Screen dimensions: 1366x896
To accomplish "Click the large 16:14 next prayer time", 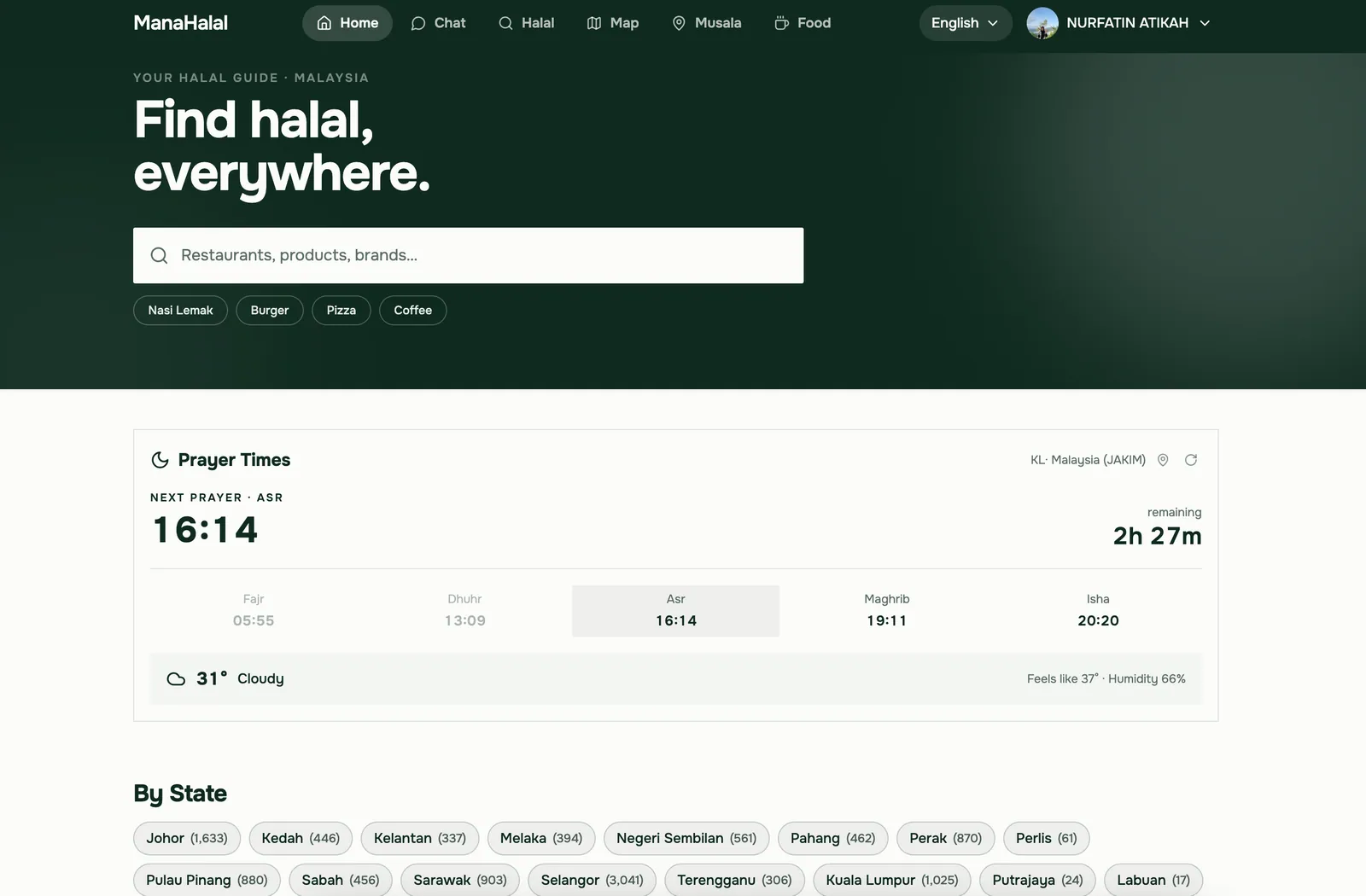I will click(x=205, y=530).
